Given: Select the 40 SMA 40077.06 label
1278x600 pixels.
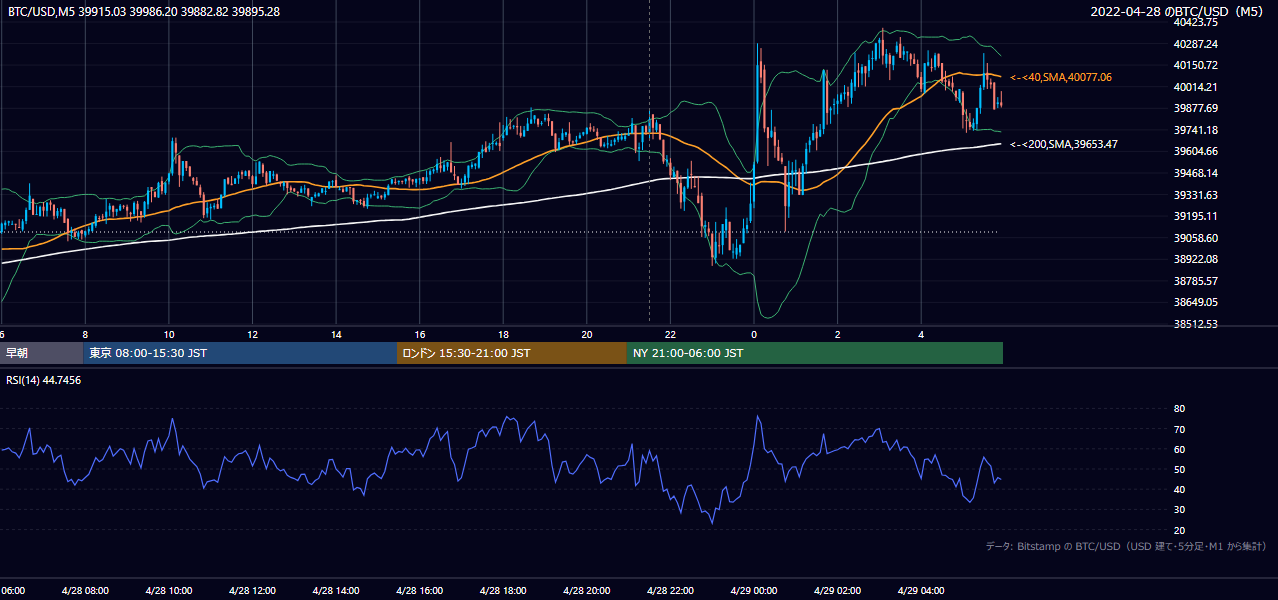Looking at the screenshot, I should click(x=1061, y=77).
